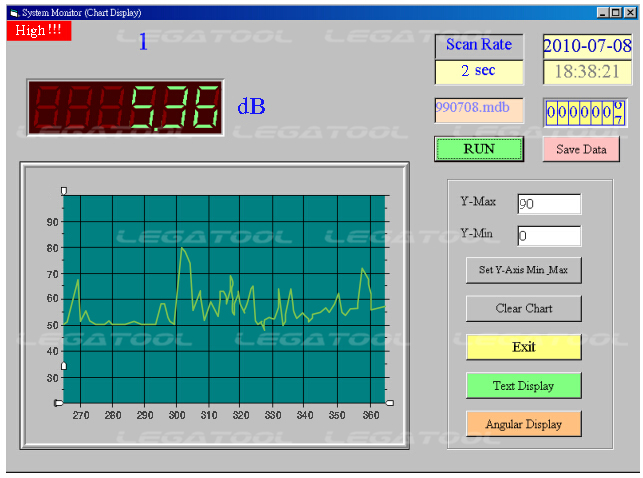Screen dimensions: 643x478
Task: Select the 2 sec scan rate box
Action: pos(479,72)
